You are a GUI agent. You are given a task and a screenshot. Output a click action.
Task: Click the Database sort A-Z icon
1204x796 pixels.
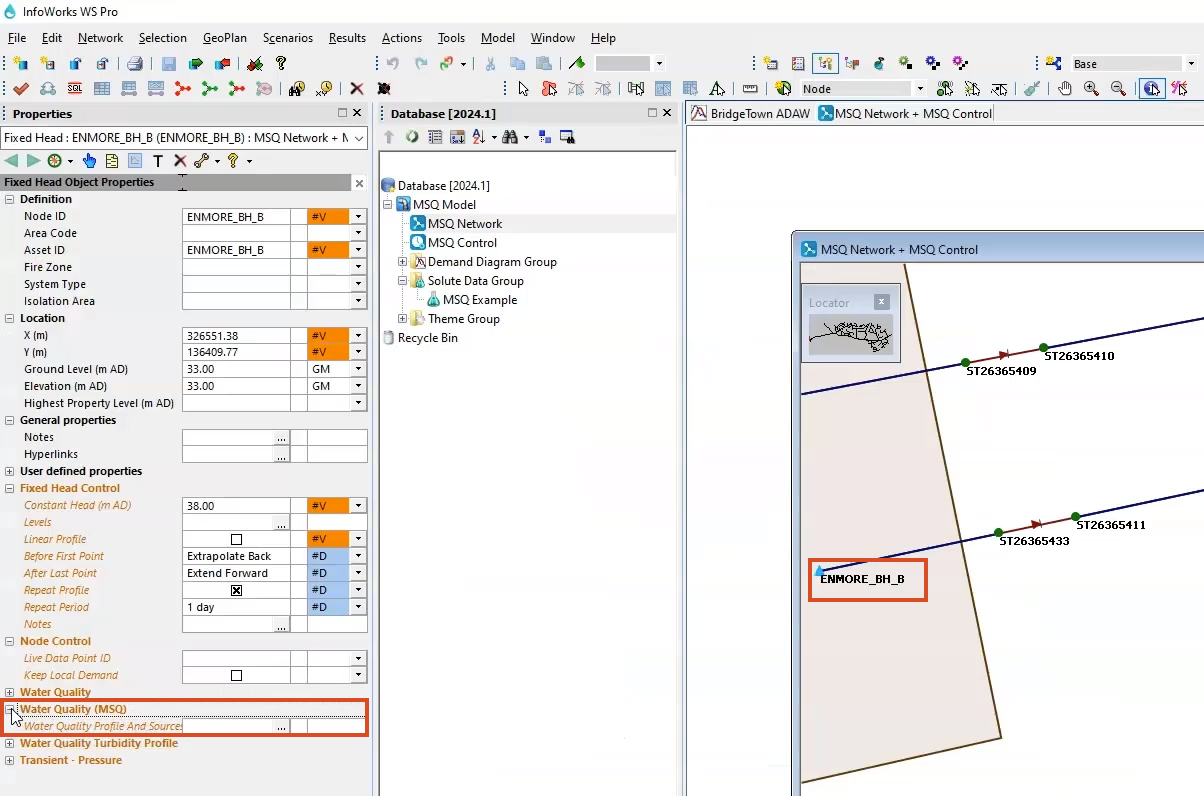click(478, 136)
